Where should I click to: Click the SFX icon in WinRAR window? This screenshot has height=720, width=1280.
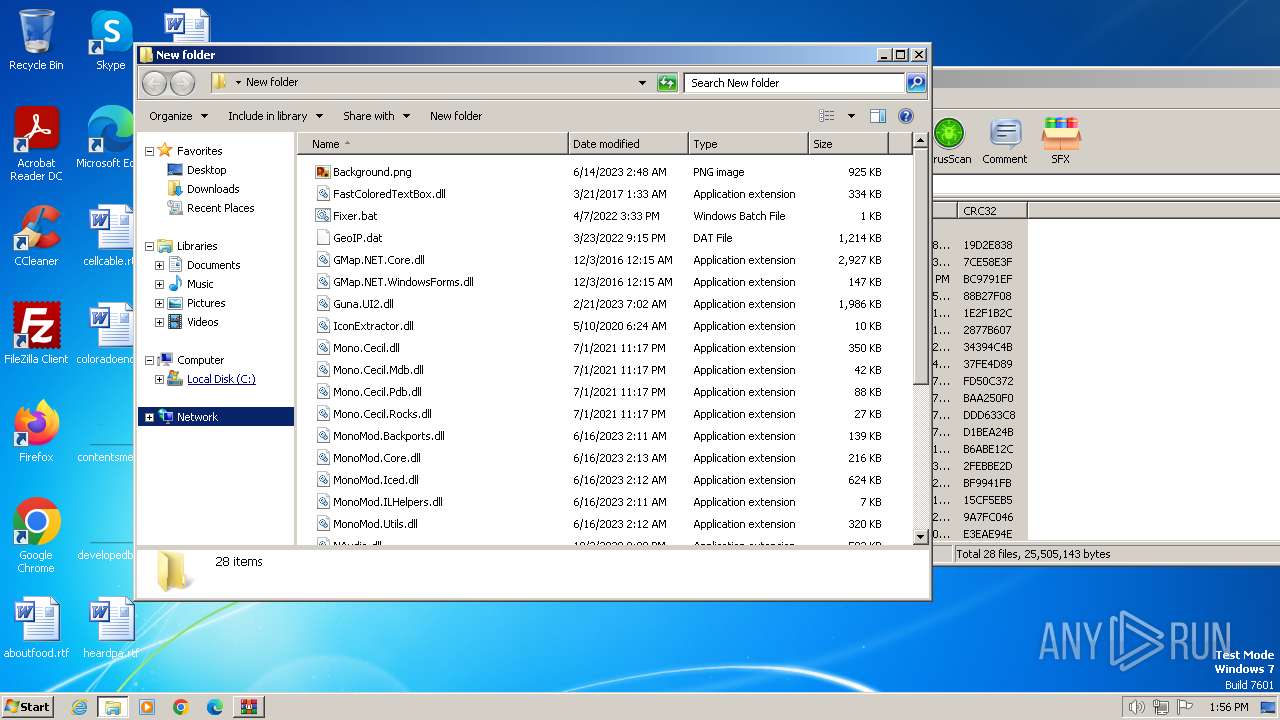coord(1060,141)
